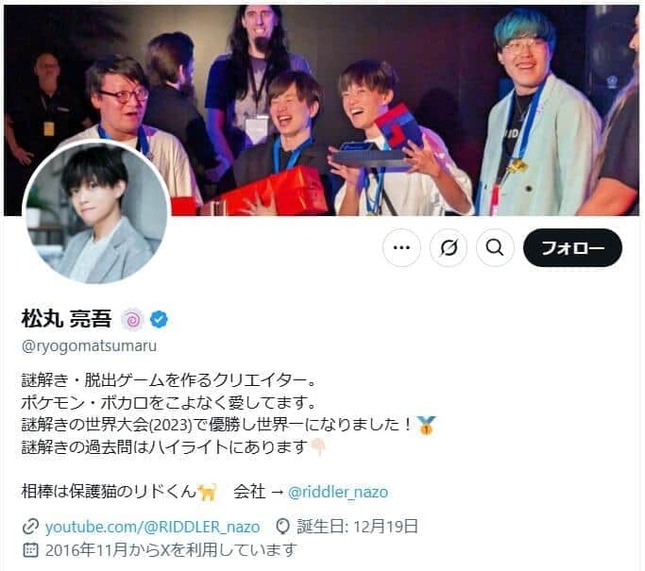The width and height of the screenshot is (645, 571).
Task: Click the balloon birthday icon
Action: coord(283,527)
